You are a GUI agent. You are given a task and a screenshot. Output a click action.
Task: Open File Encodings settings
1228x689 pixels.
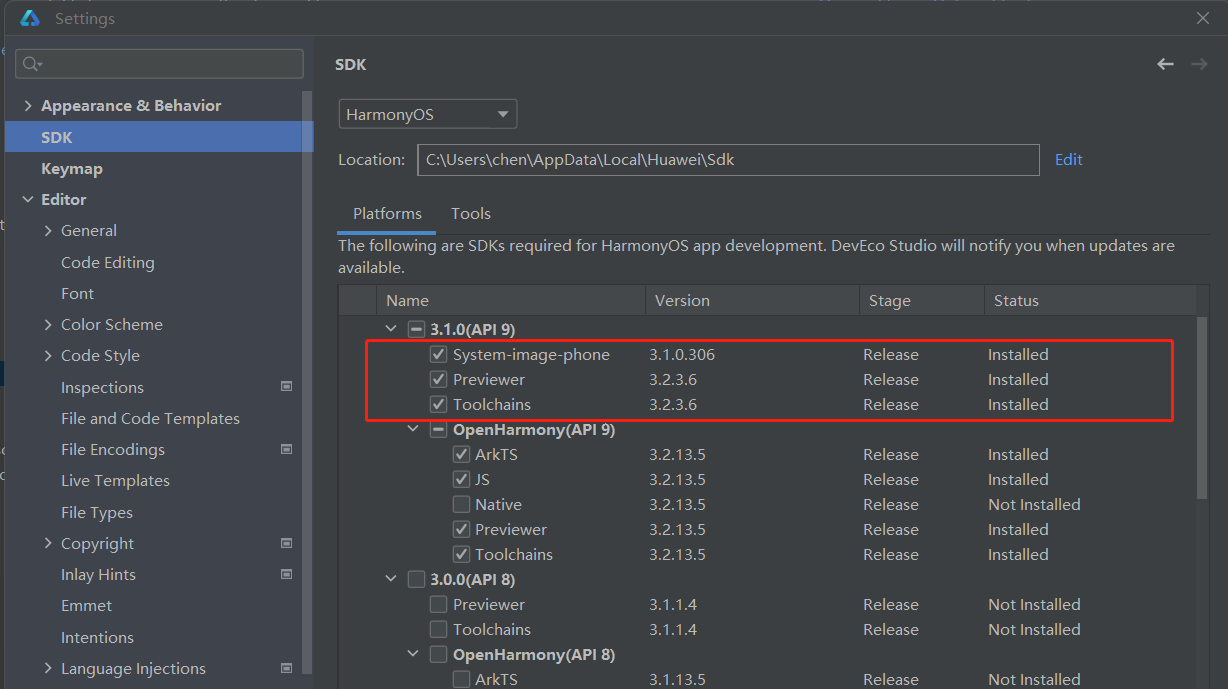point(113,449)
